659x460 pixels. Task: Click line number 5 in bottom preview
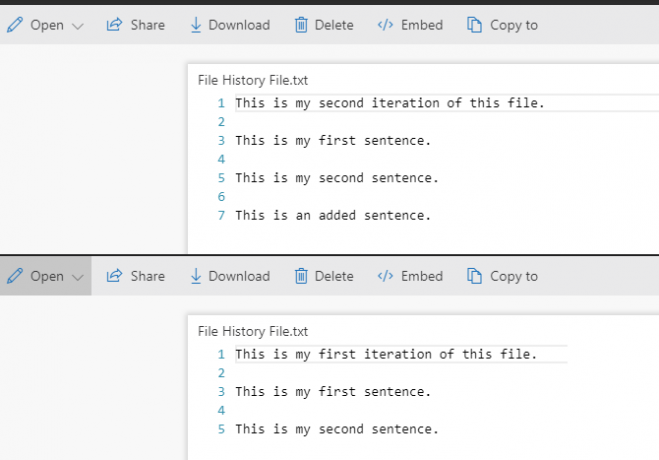click(x=221, y=429)
